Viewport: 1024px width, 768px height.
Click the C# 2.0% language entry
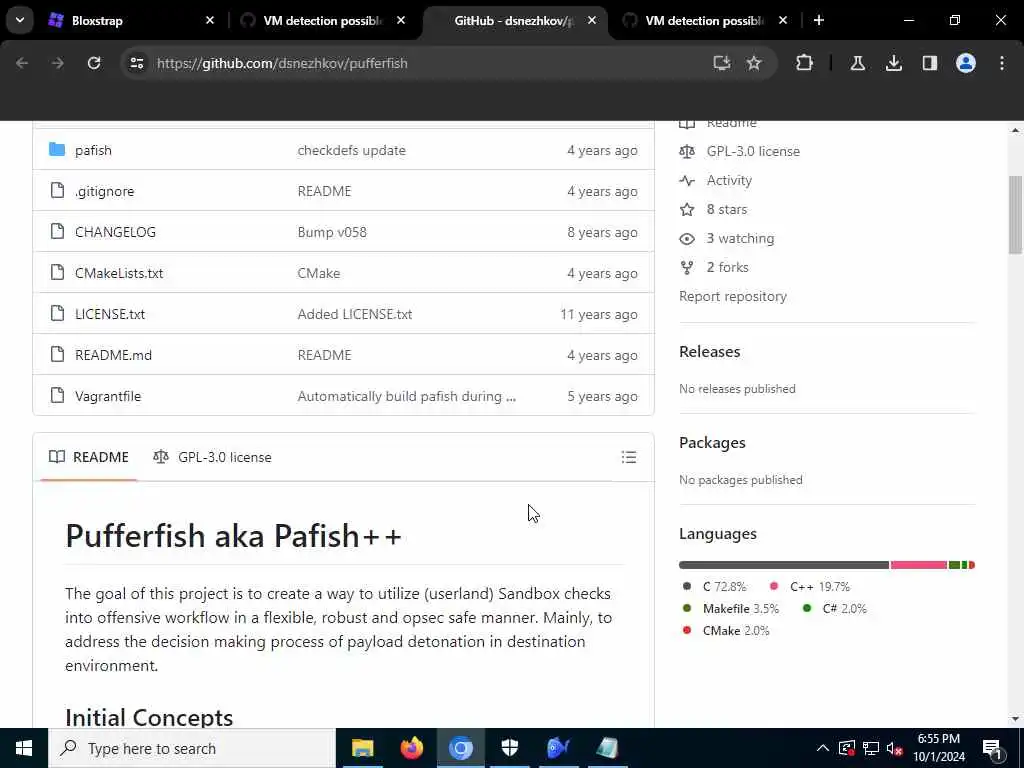(835, 609)
